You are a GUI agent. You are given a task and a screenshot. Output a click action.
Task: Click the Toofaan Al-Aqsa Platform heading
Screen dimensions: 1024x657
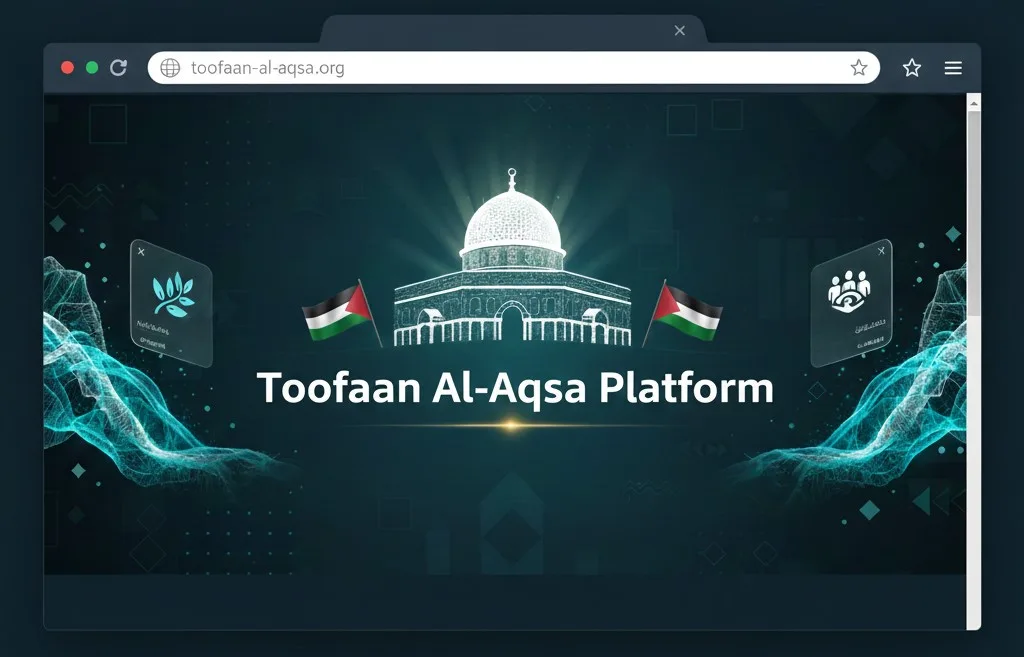[x=515, y=388]
